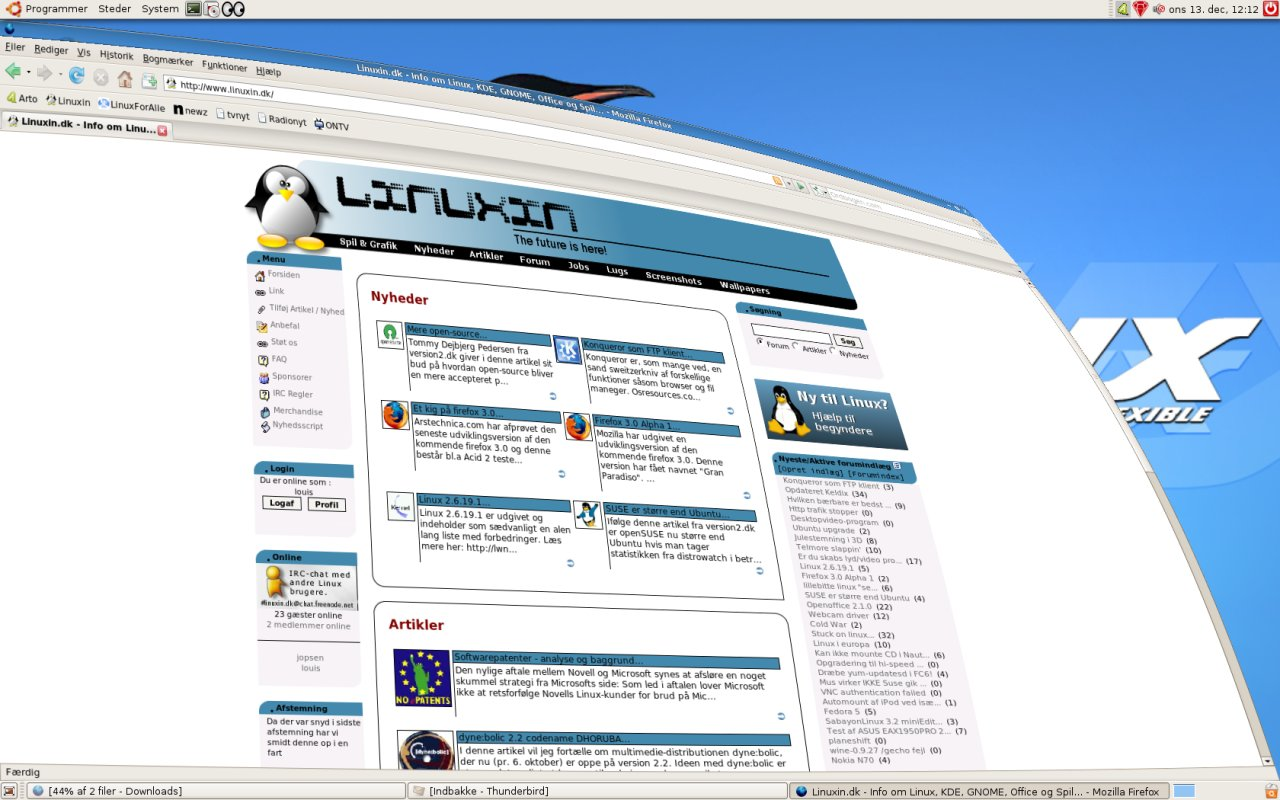Click the Home icon in Firefox toolbar
Screen dimensions: 1280x800
point(125,79)
